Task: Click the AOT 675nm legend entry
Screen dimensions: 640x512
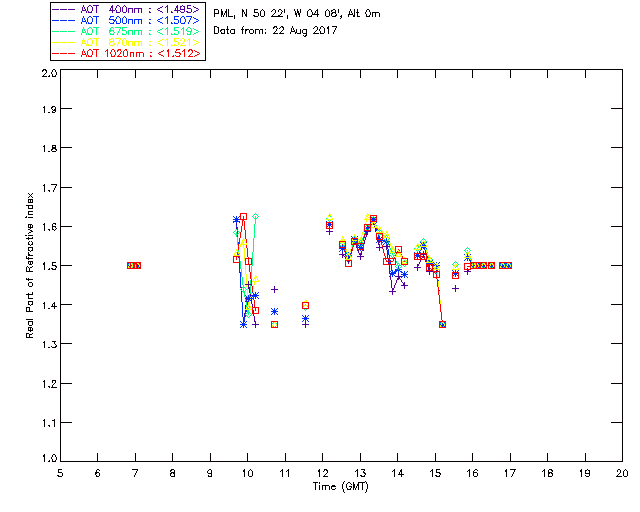Action: tap(127, 31)
